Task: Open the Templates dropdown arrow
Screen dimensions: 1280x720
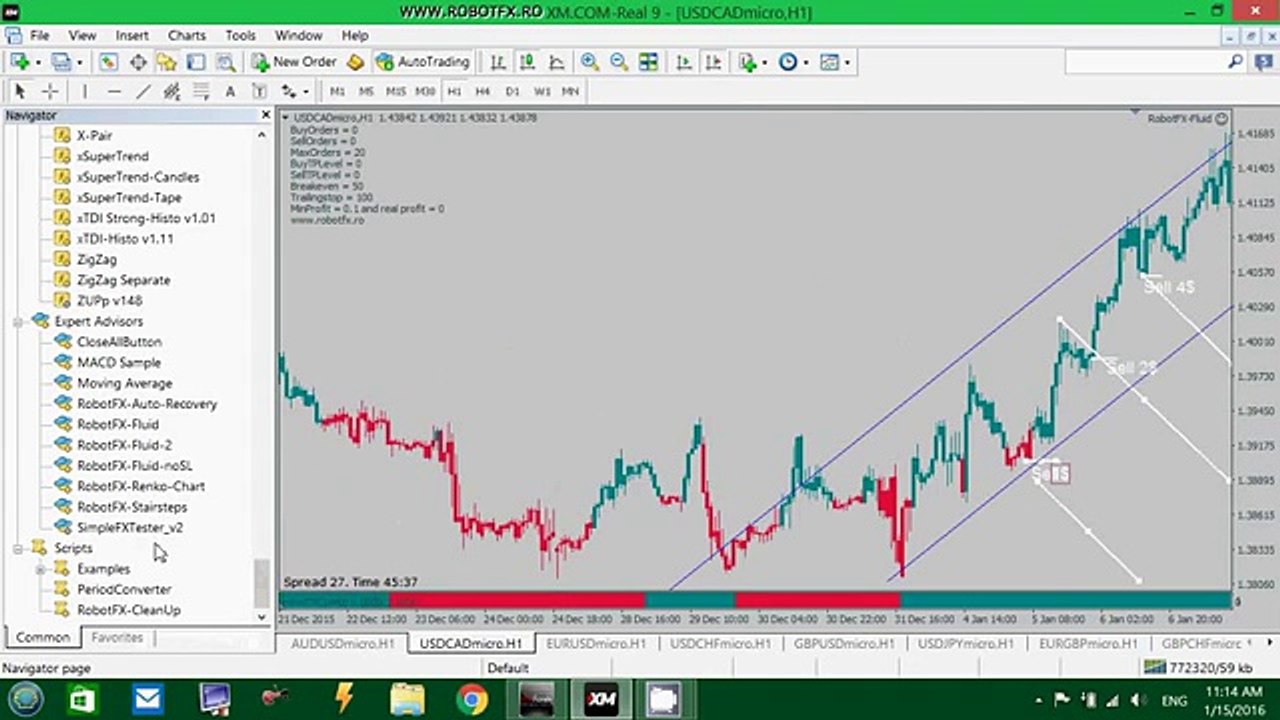Action: tap(847, 62)
